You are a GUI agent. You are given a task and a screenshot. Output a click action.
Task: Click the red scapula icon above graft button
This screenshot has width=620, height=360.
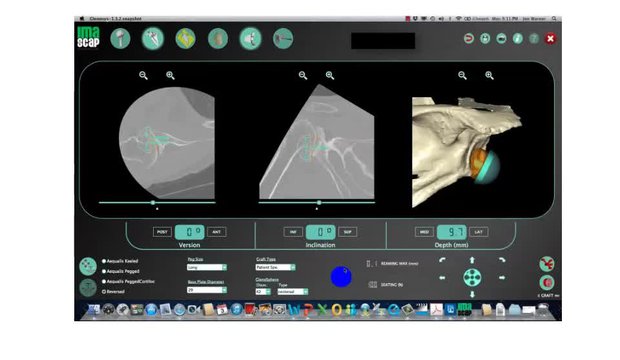tap(547, 264)
